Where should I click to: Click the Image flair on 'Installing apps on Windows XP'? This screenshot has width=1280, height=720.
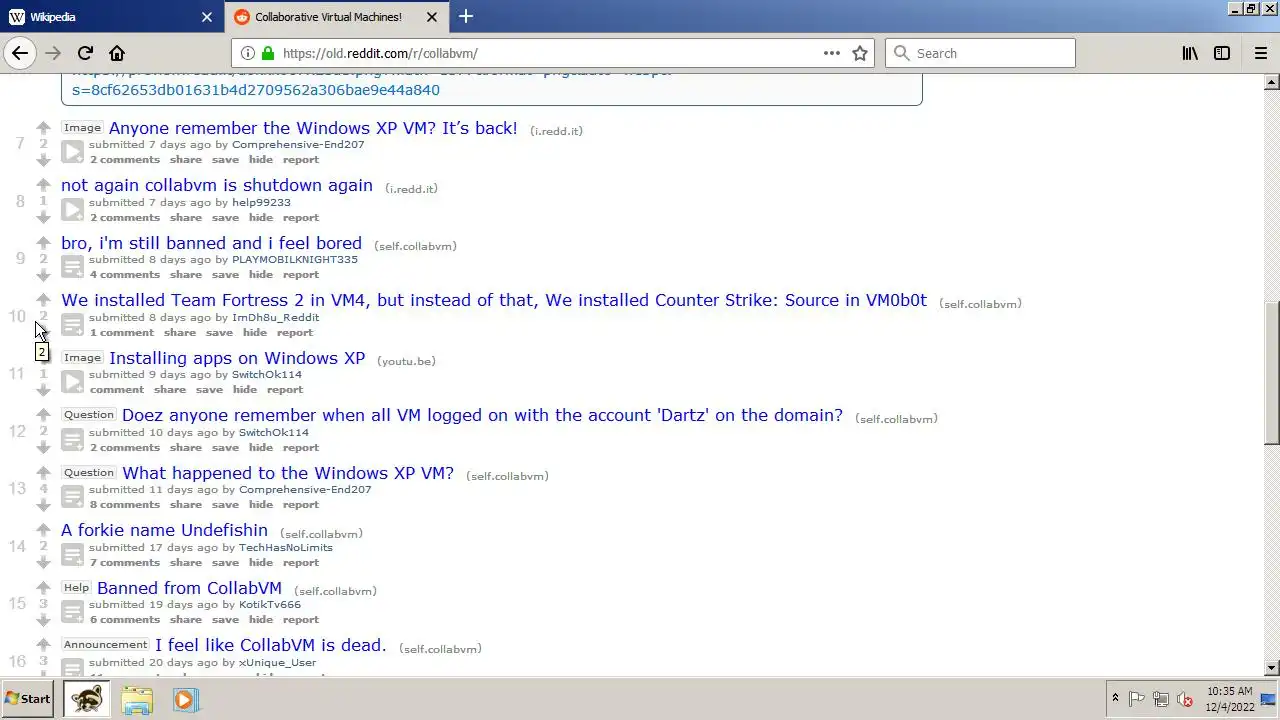point(82,358)
